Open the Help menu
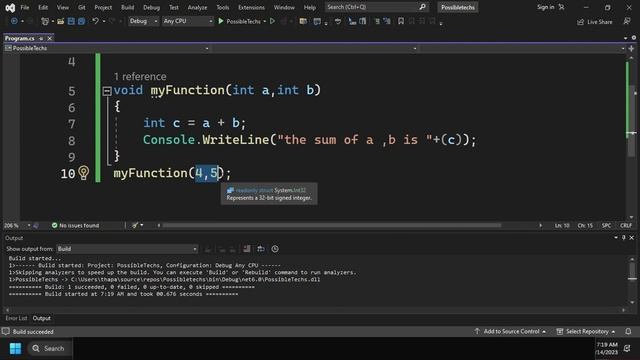 pos(310,7)
